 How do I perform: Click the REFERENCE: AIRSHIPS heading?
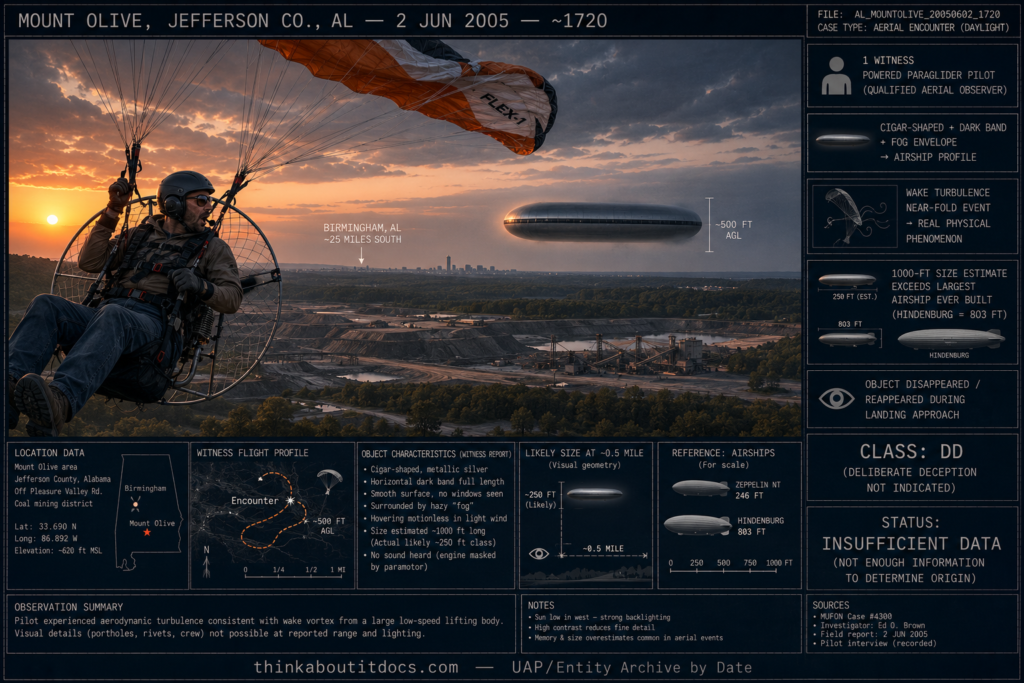723,453
